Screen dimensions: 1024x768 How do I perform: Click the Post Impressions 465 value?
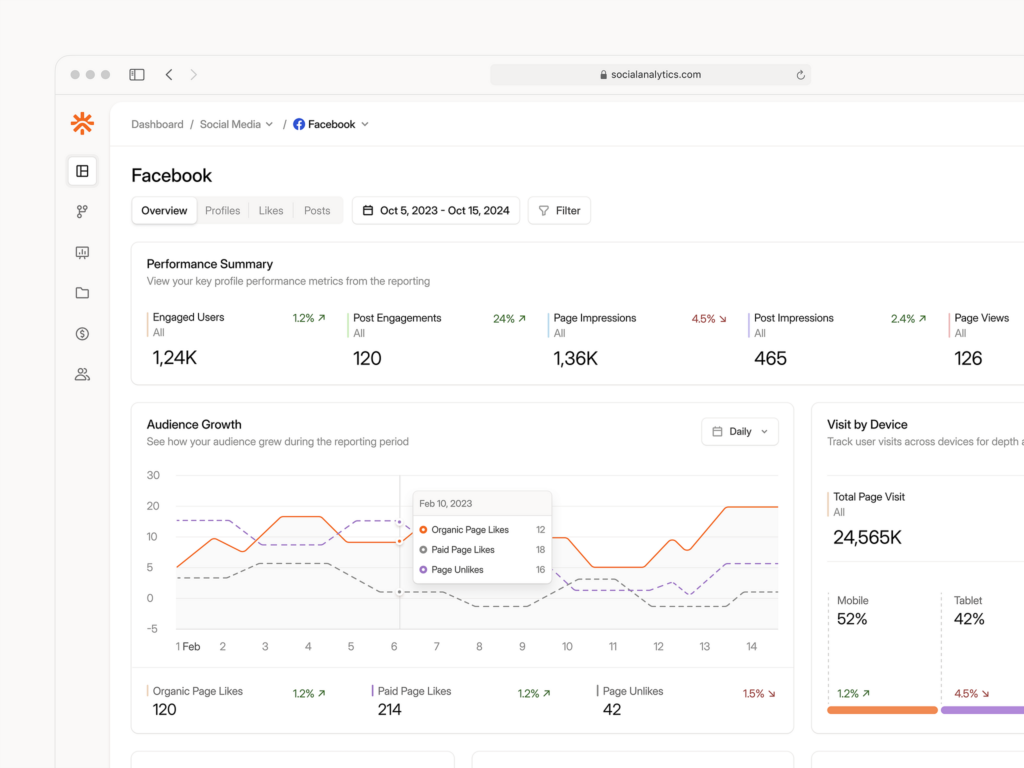[771, 359]
